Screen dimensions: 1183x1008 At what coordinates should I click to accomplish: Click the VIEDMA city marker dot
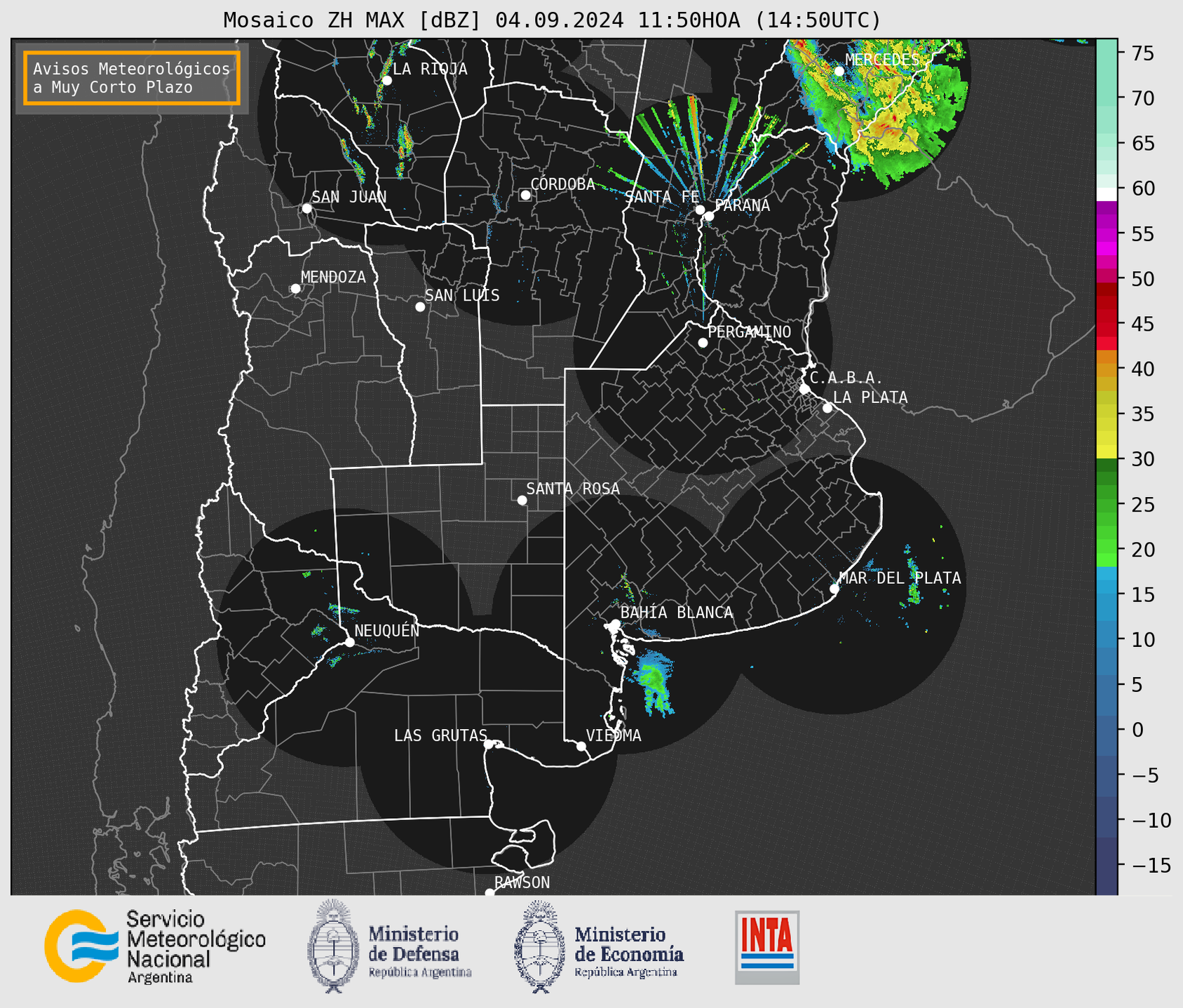581,747
